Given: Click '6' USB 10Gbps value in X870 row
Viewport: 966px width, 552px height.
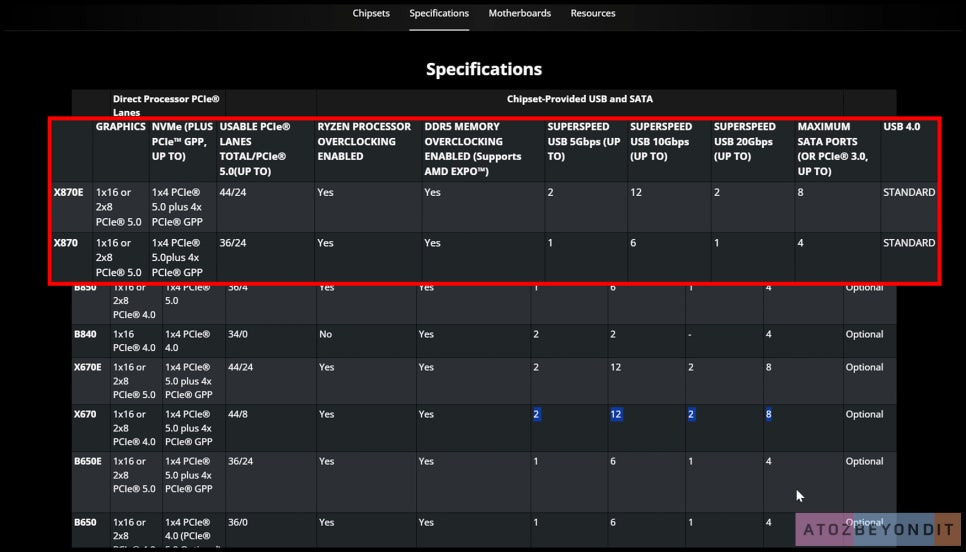Looking at the screenshot, I should pos(633,243).
